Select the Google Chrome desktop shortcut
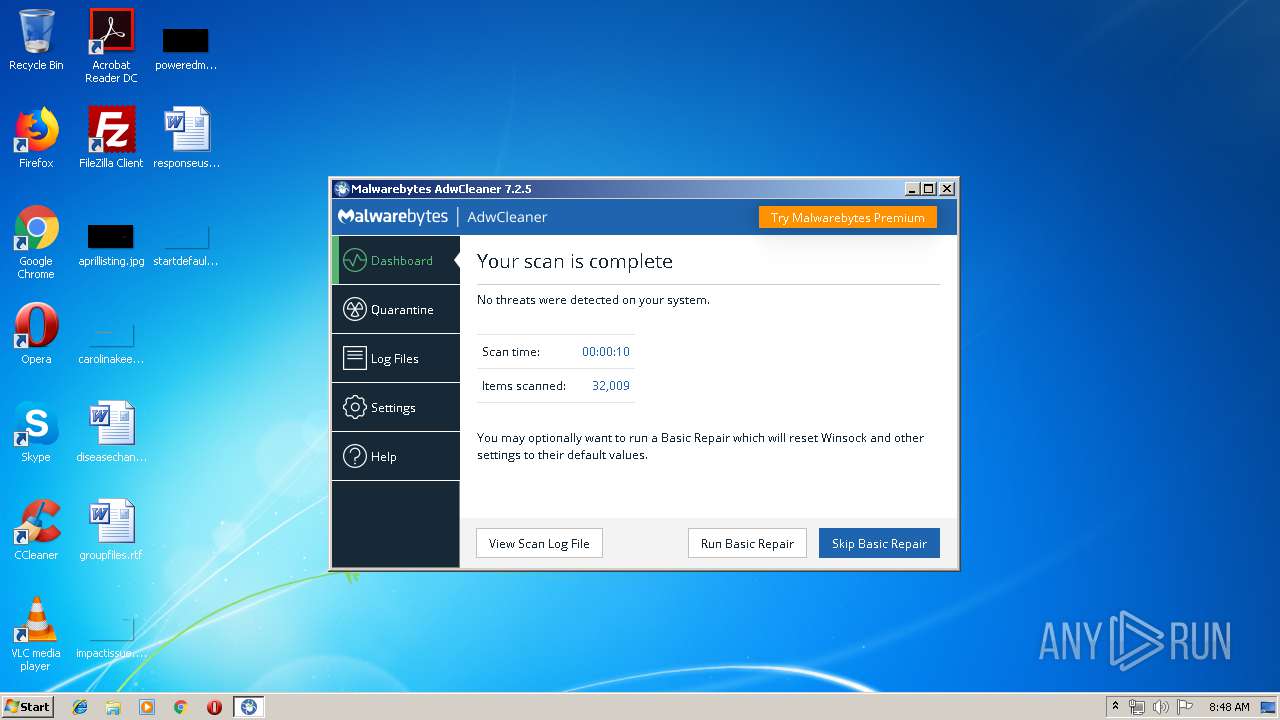The image size is (1280, 720). pyautogui.click(x=36, y=242)
